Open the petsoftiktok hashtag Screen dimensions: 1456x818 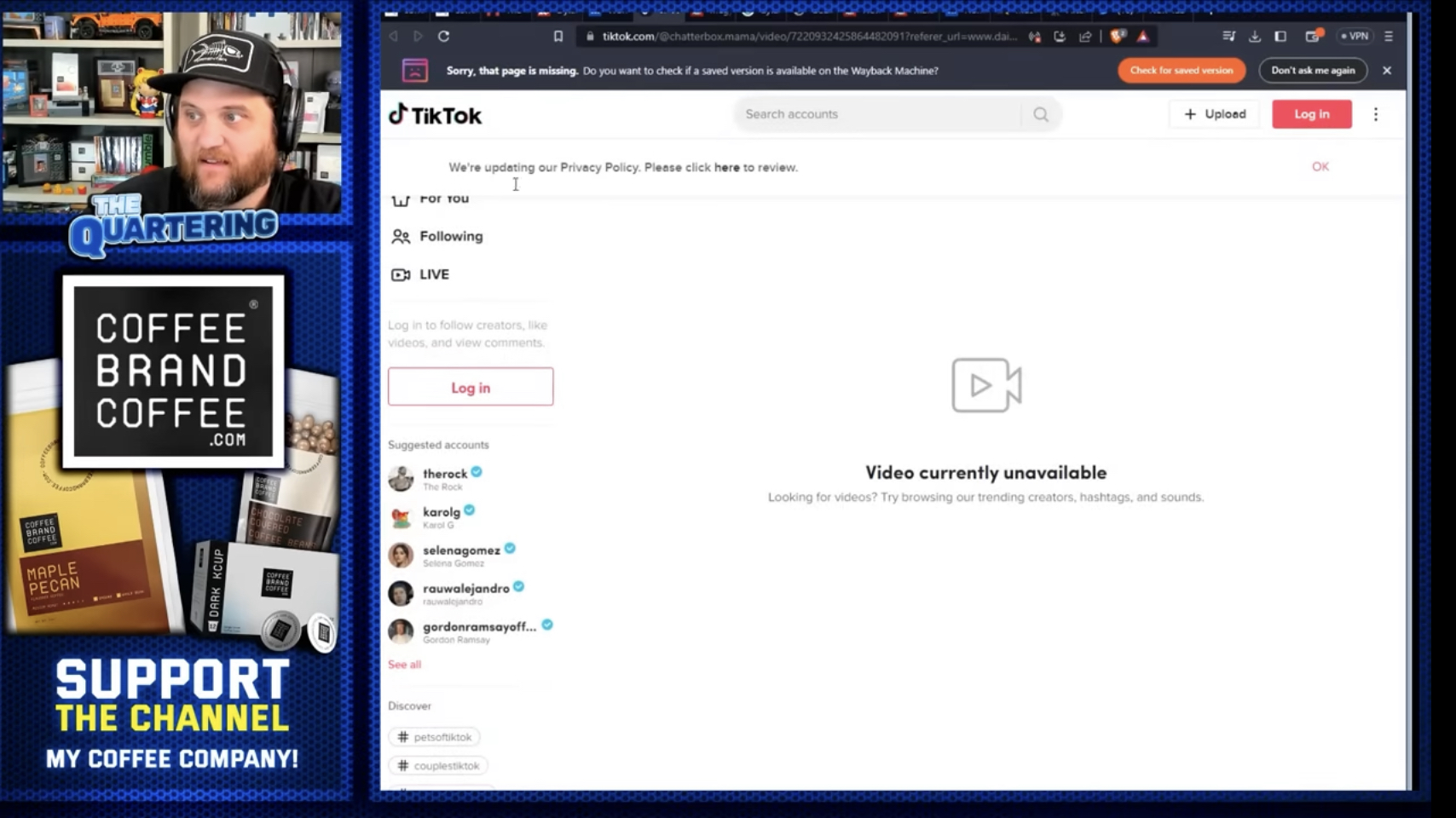434,737
